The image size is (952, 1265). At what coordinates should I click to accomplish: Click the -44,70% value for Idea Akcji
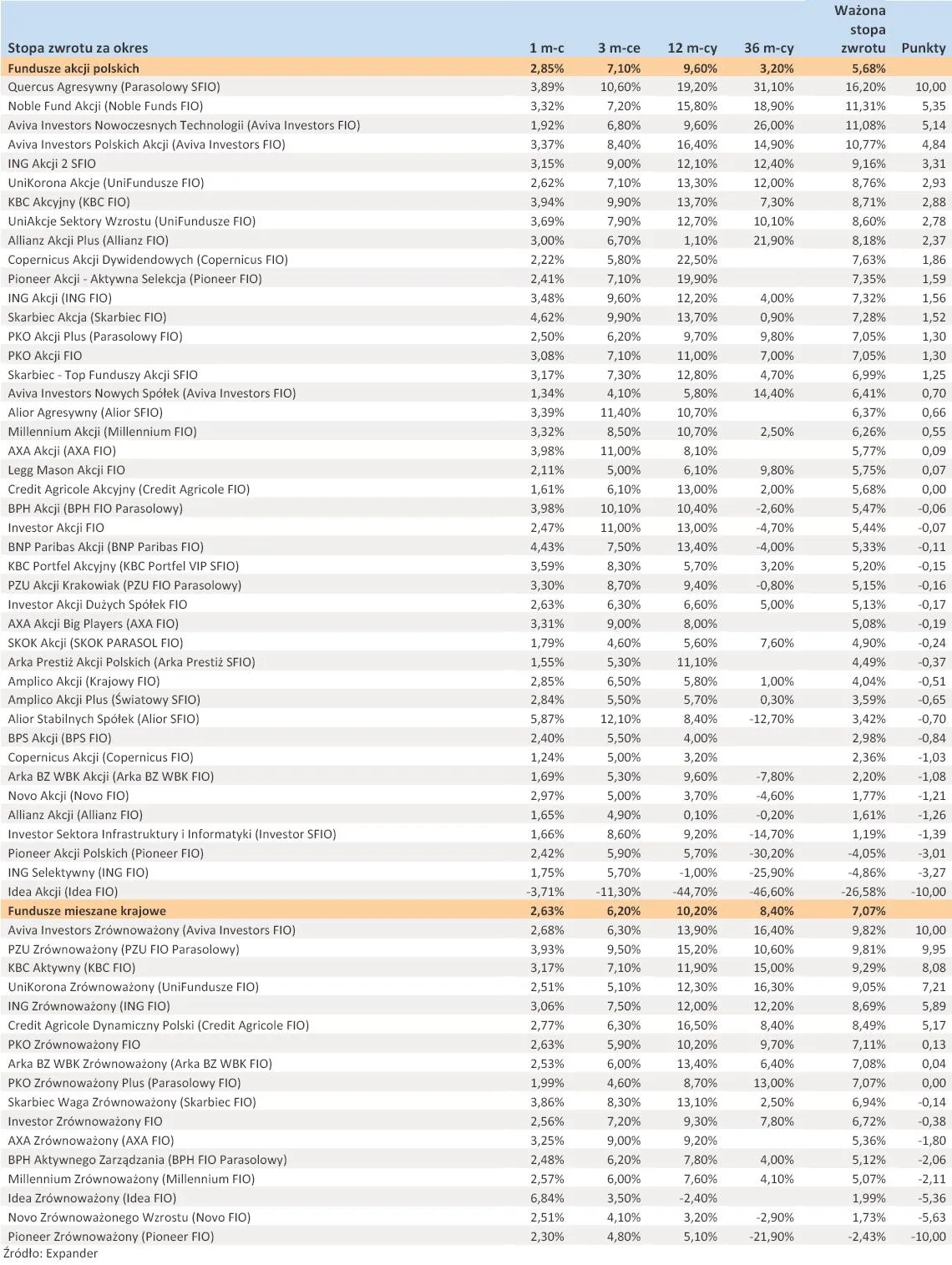click(695, 890)
